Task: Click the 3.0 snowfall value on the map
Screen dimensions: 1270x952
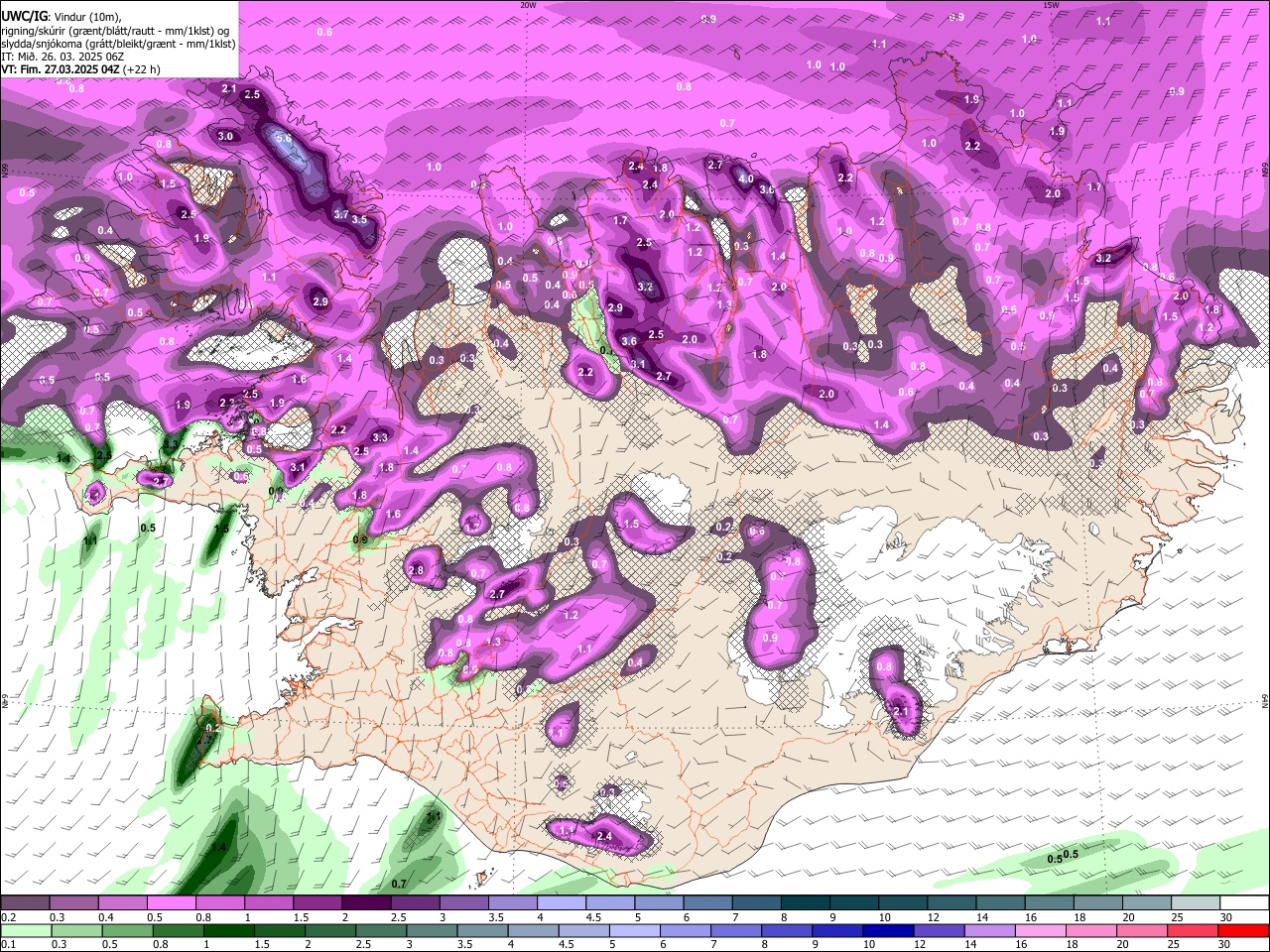Action: pos(225,137)
